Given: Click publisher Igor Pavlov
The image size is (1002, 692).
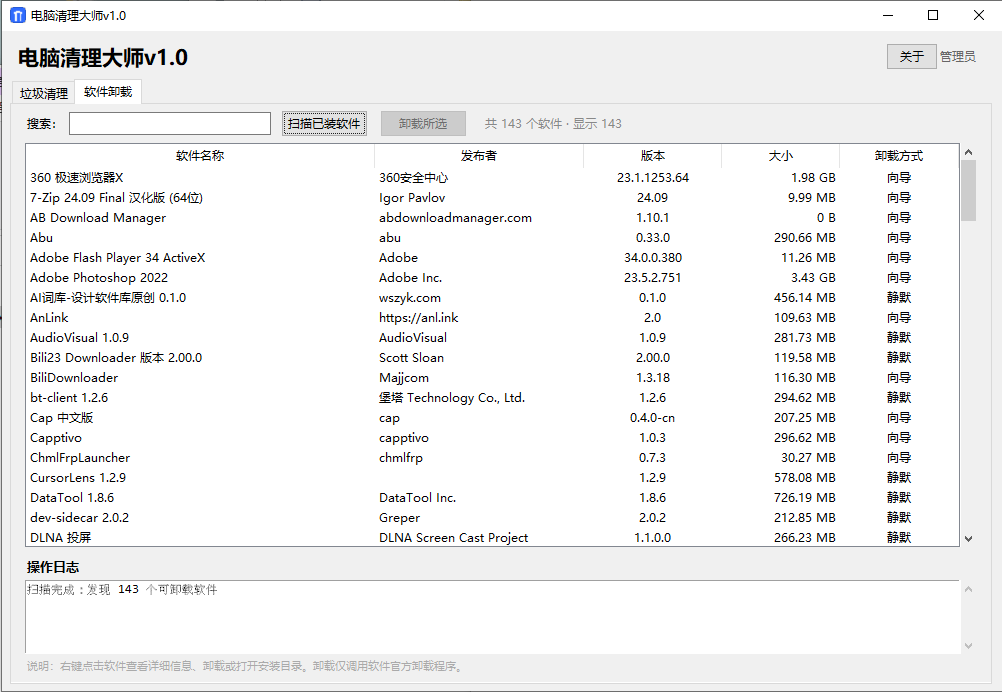Looking at the screenshot, I should point(412,197).
